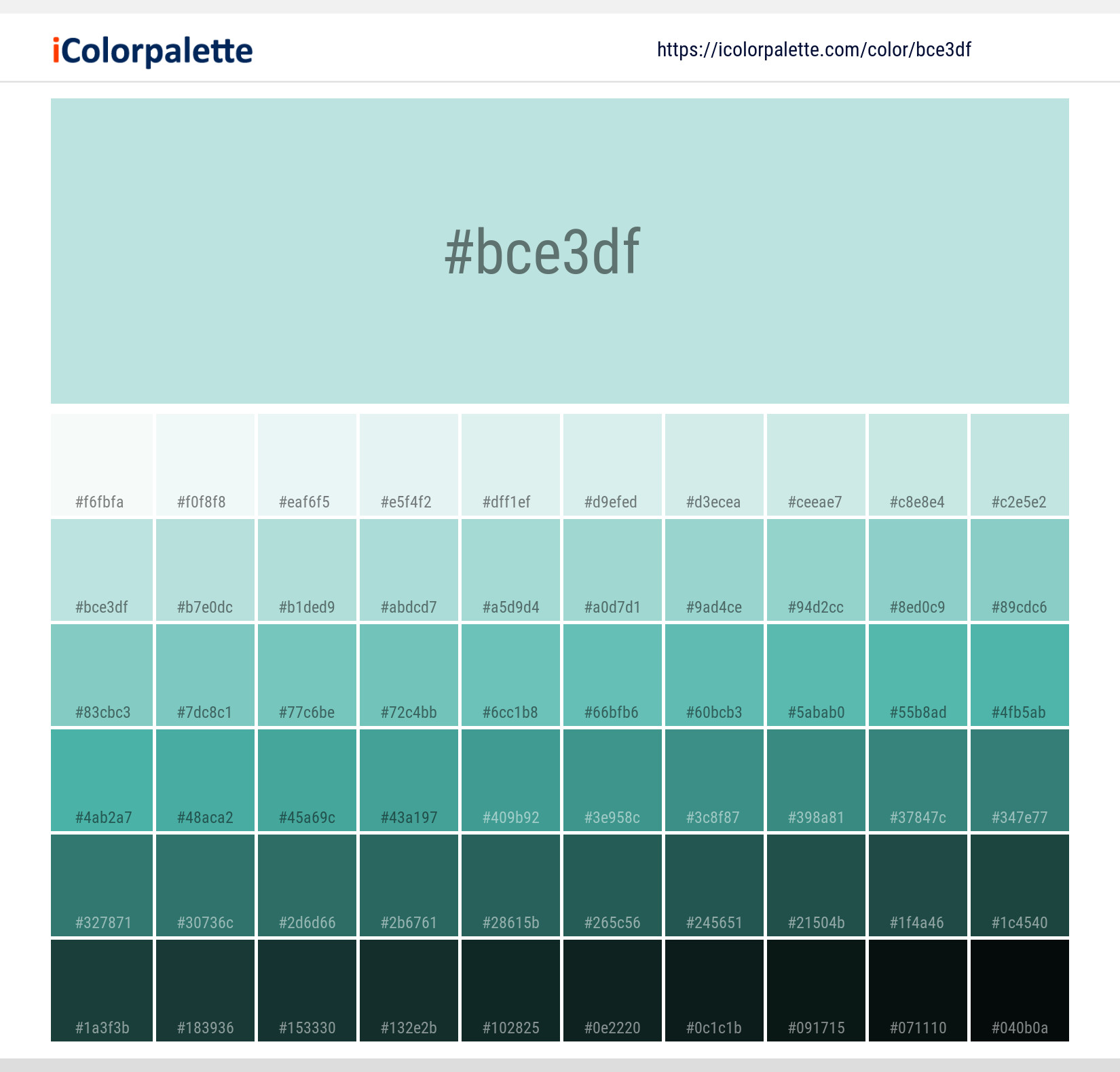1120x1072 pixels.
Task: Select the #1a3f3b swatch
Action: [x=100, y=991]
